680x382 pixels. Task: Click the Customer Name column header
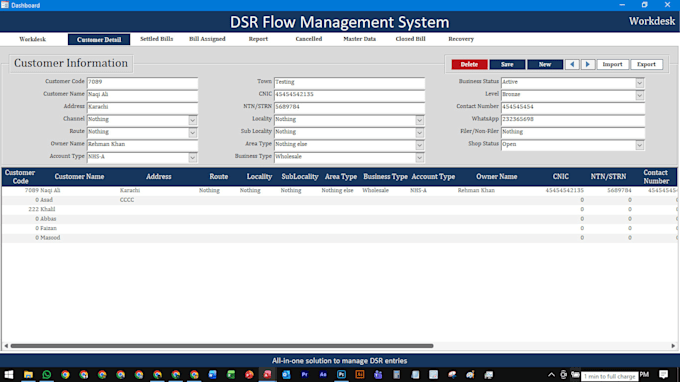[x=79, y=177]
